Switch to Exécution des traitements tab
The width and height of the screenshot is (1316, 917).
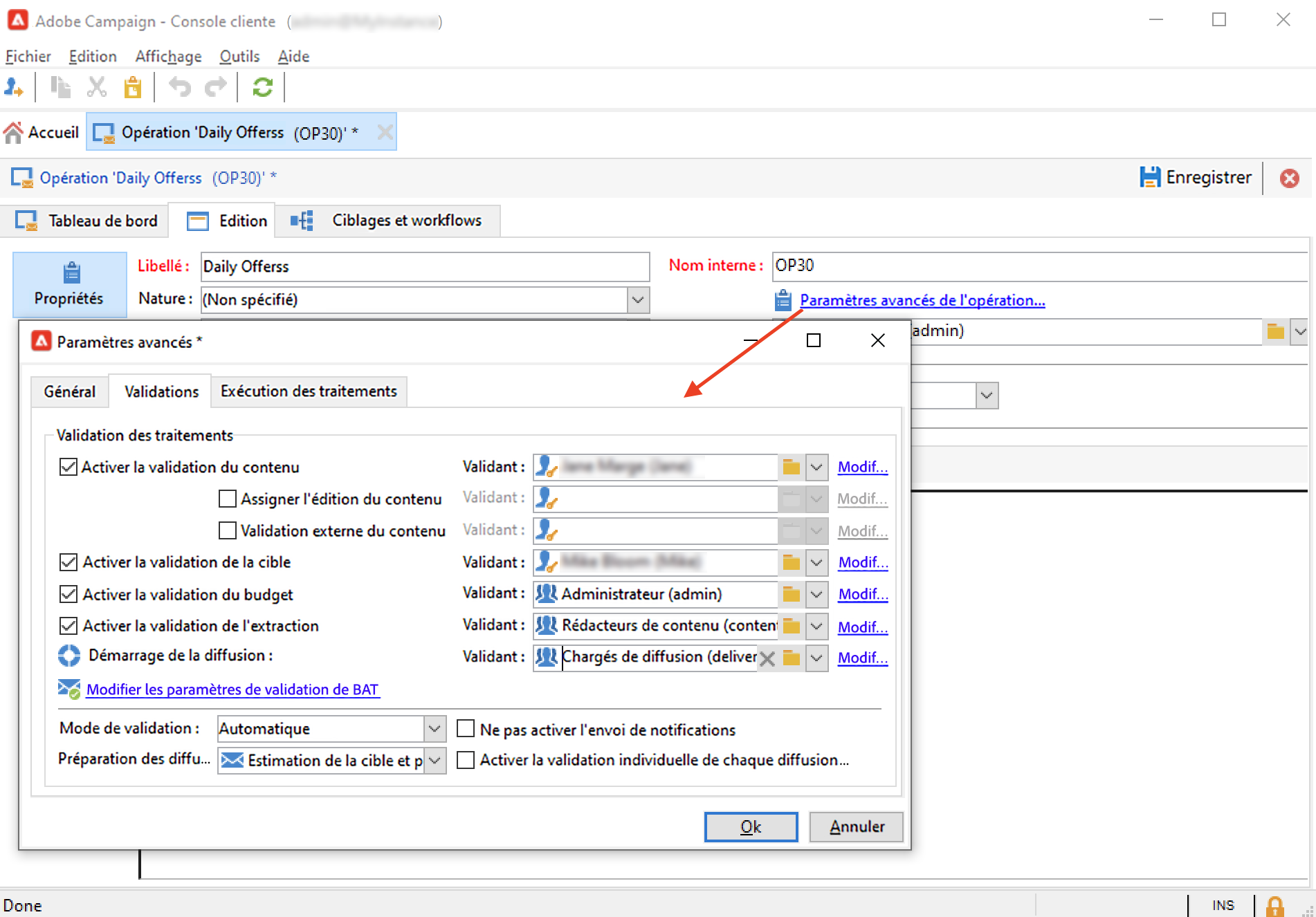tap(309, 391)
